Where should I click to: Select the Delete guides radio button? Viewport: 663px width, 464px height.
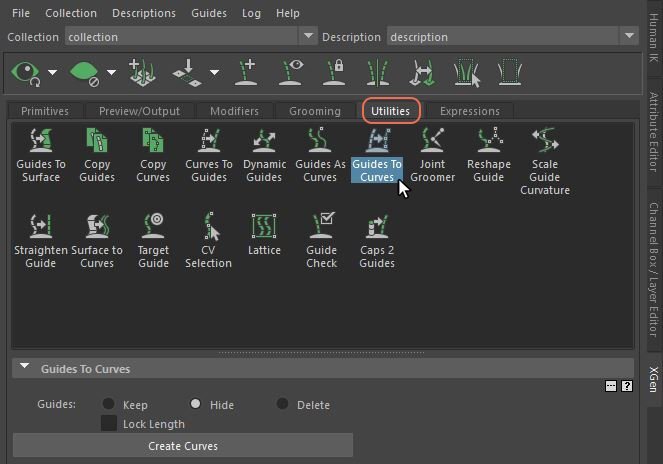pos(283,404)
